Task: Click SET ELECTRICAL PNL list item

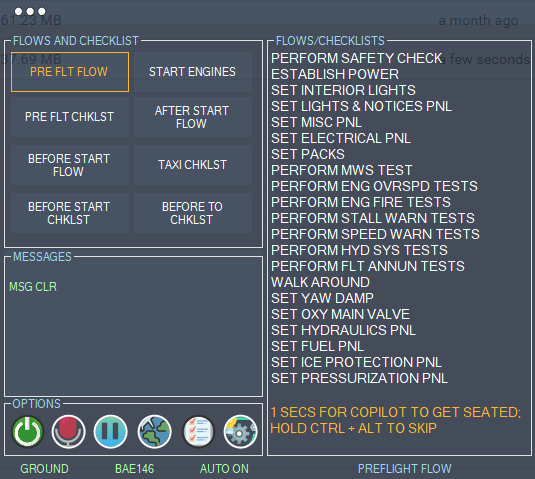Action: tap(341, 139)
